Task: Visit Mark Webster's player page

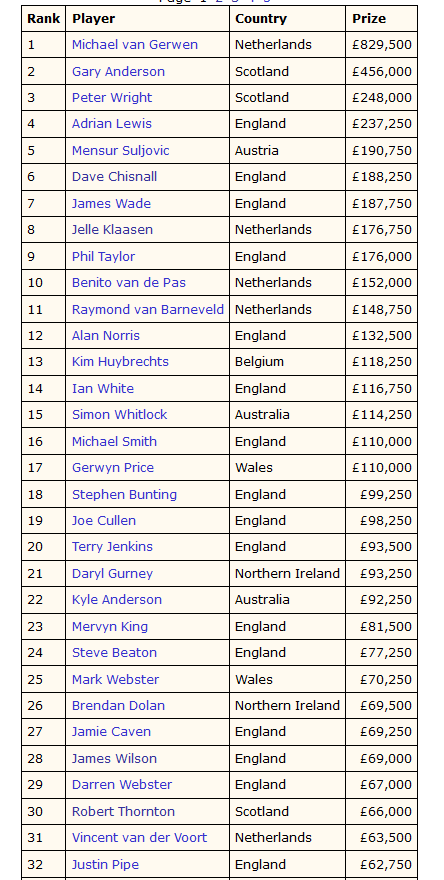Action: pyautogui.click(x=116, y=680)
